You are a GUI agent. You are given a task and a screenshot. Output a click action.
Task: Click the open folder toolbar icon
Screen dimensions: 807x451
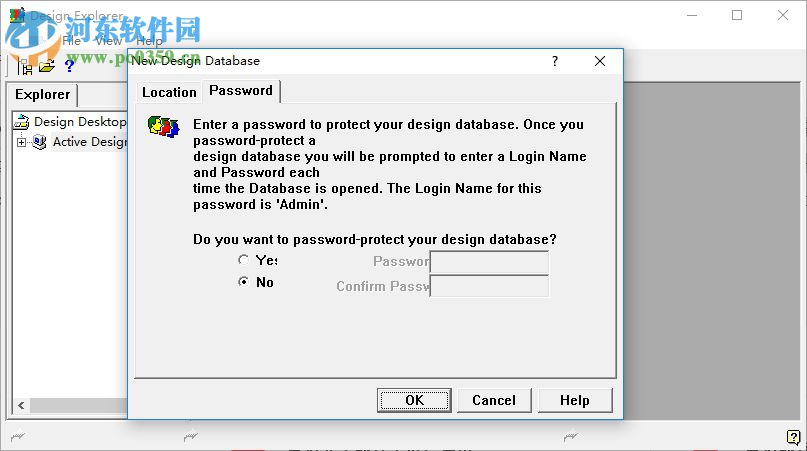click(47, 66)
